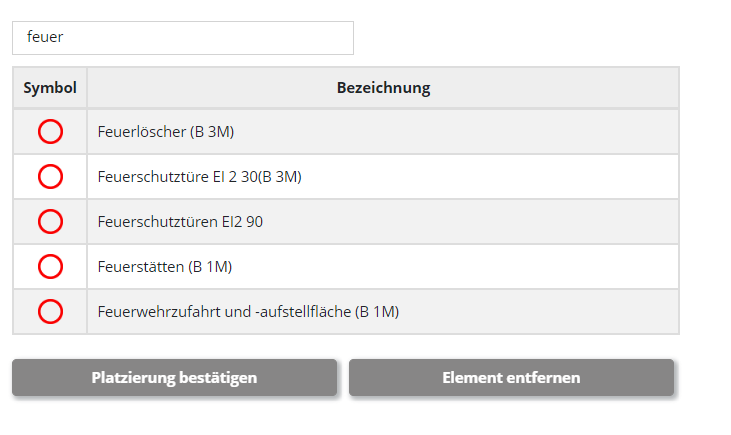Click the Symbol column header

pos(50,88)
